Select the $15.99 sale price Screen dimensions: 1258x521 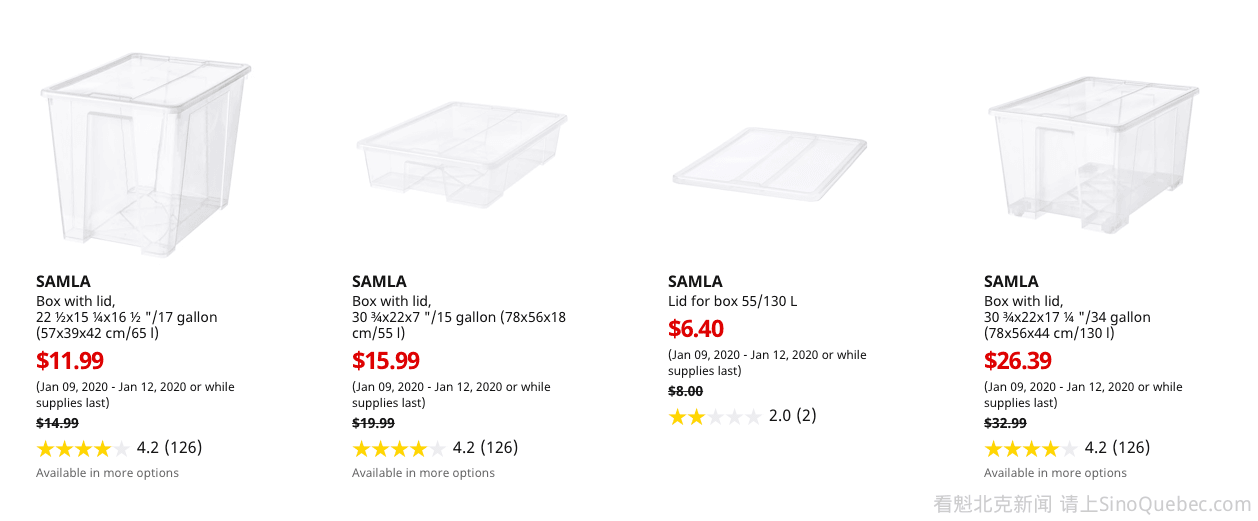pos(386,361)
